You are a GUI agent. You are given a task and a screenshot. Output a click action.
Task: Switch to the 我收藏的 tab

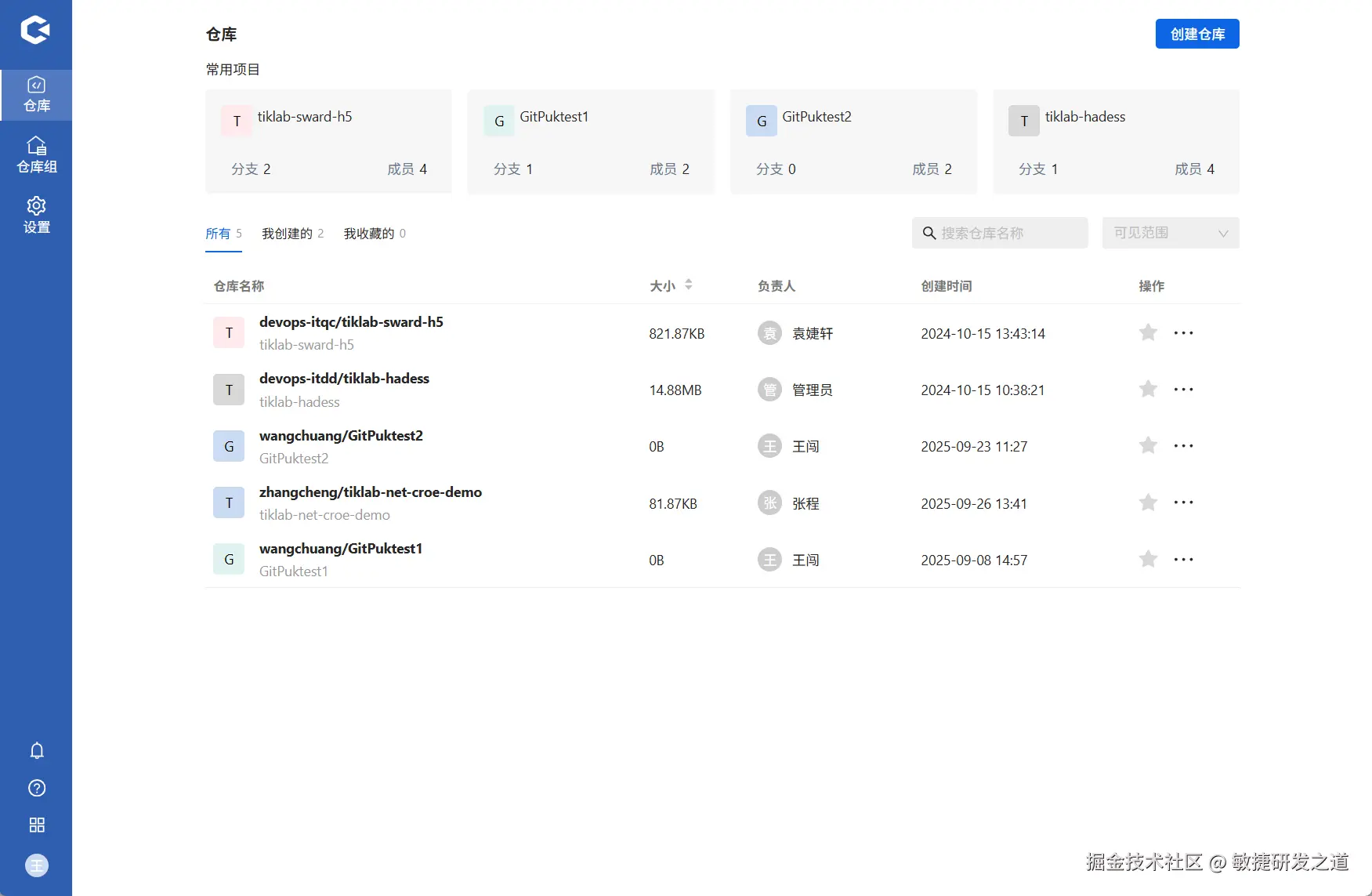[x=368, y=233]
